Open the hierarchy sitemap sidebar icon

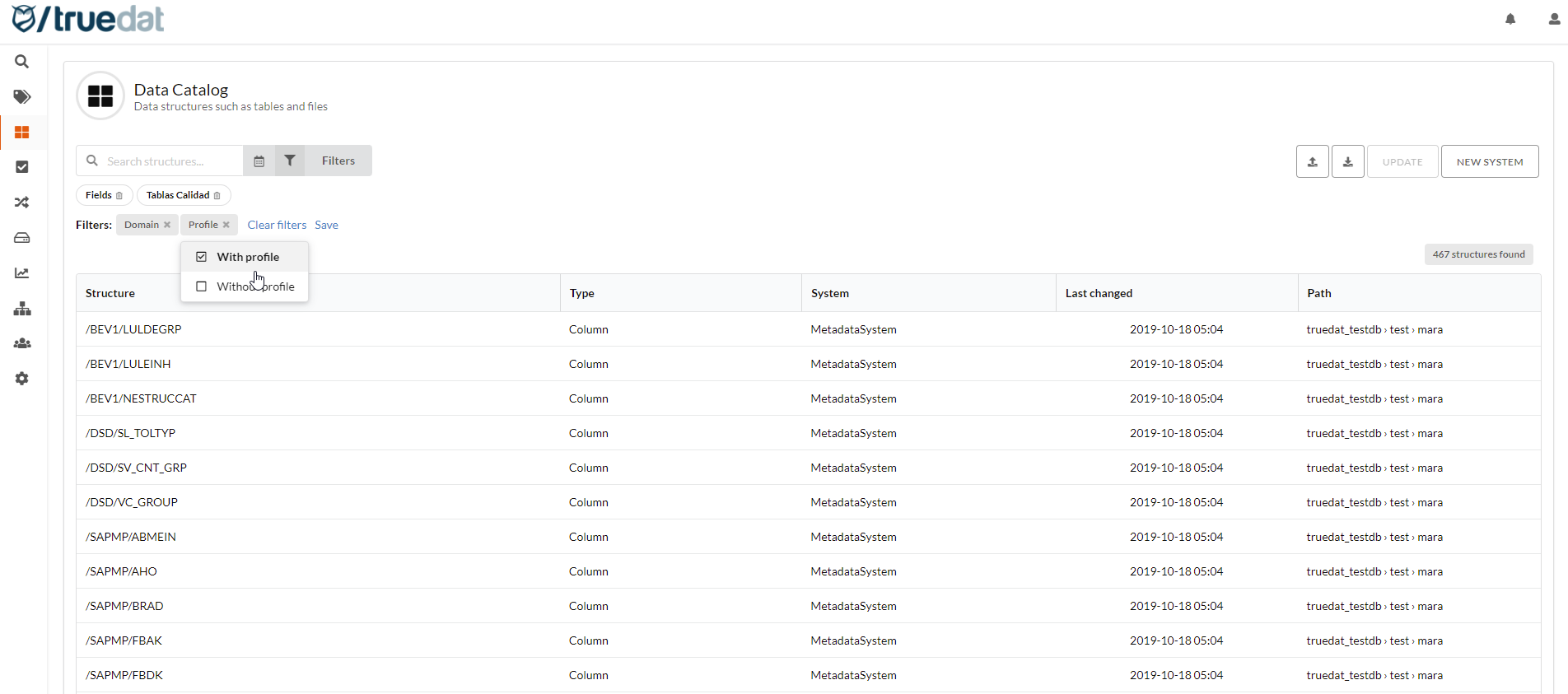coord(22,309)
